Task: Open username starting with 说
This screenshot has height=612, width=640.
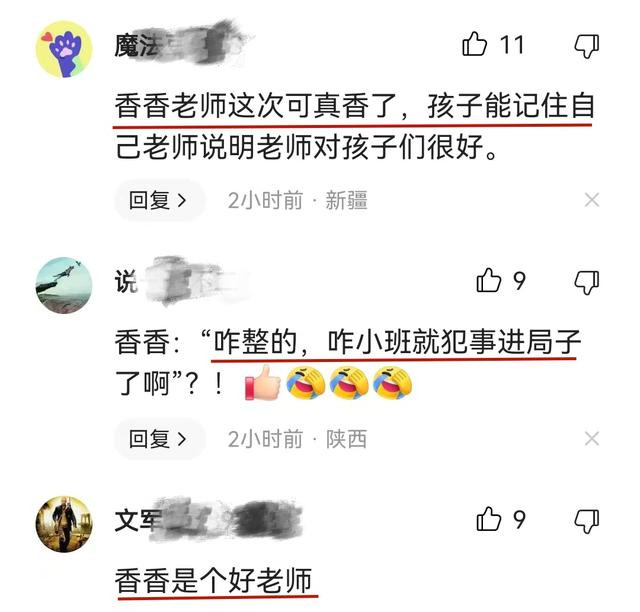Action: click(182, 281)
